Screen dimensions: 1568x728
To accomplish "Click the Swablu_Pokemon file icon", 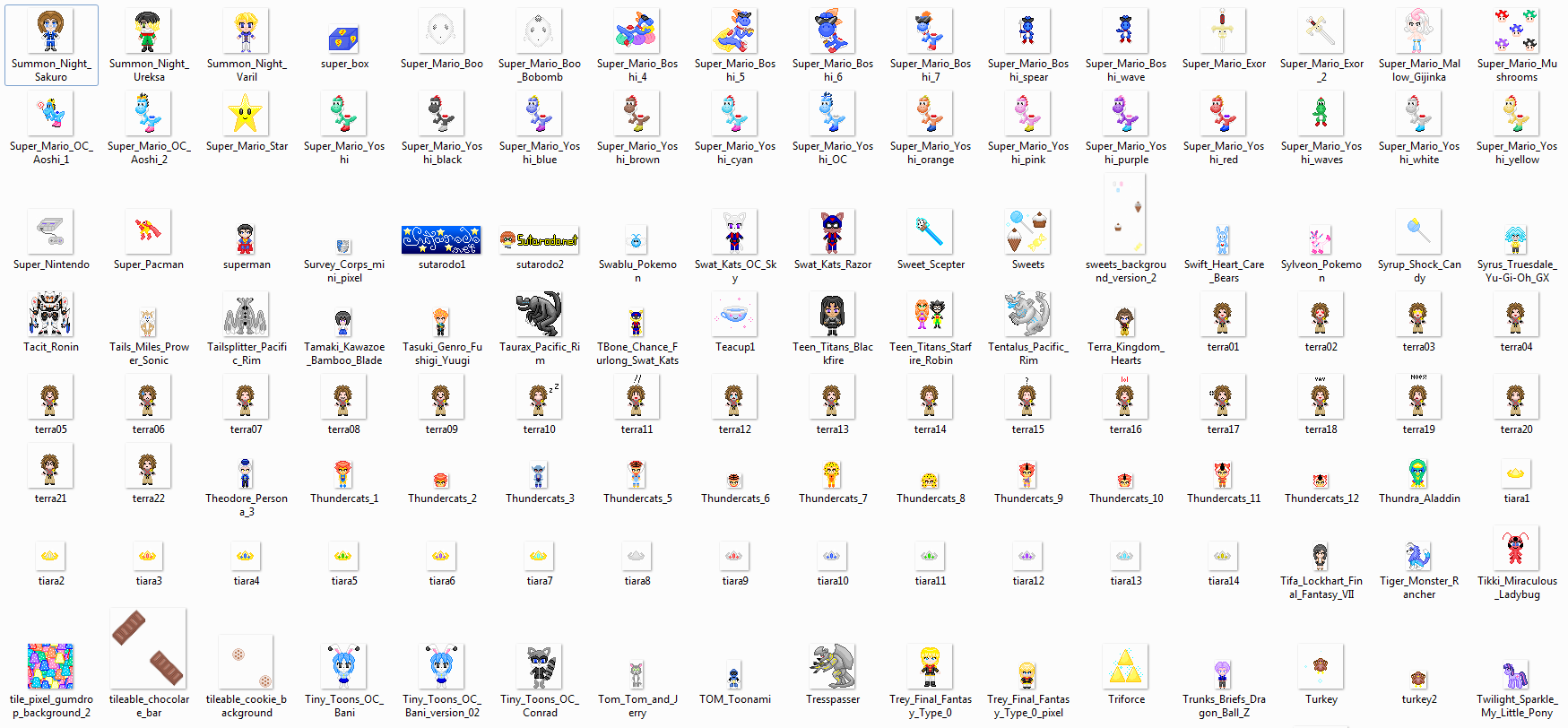I will 637,240.
